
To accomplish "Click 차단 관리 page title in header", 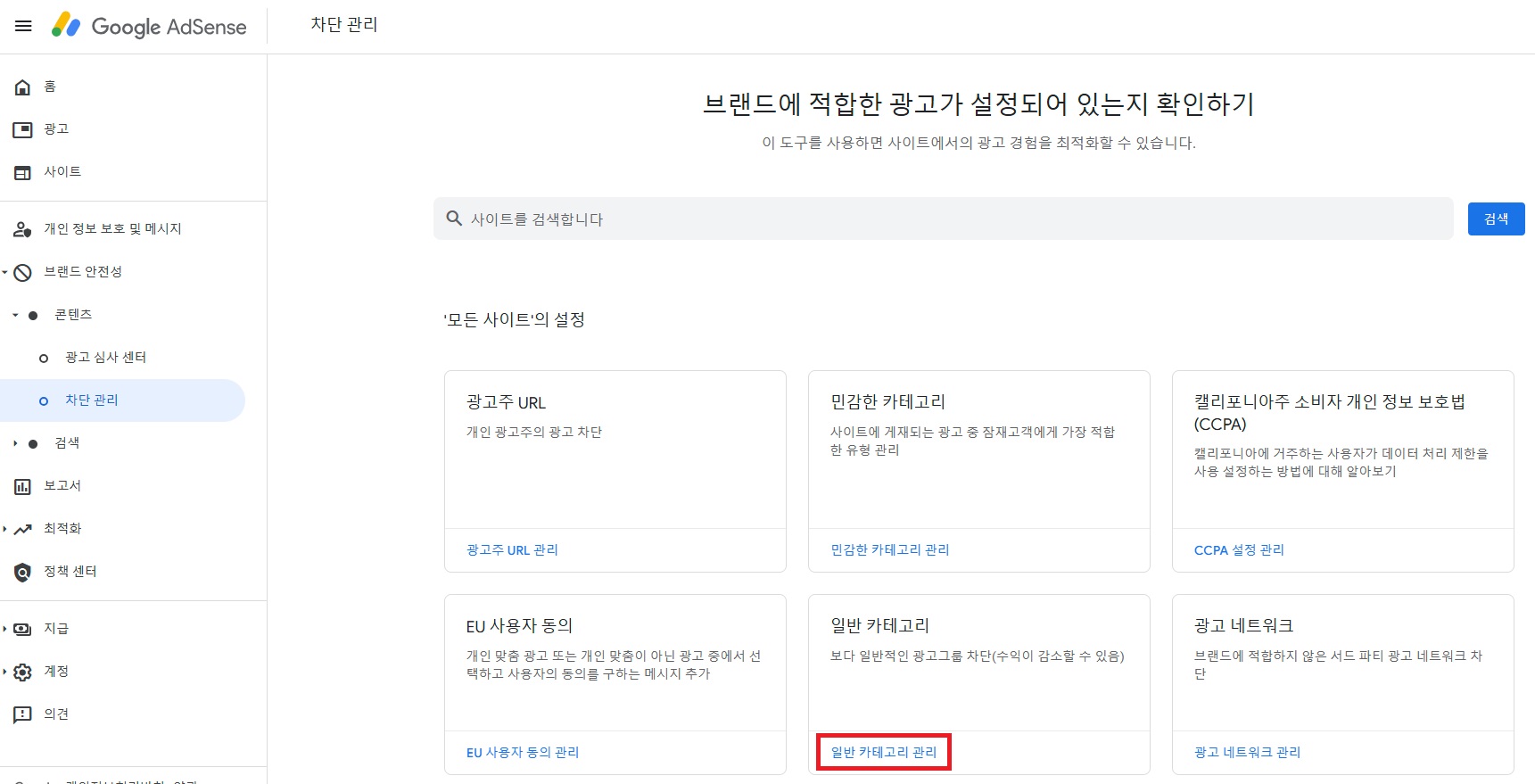I will pos(344,25).
